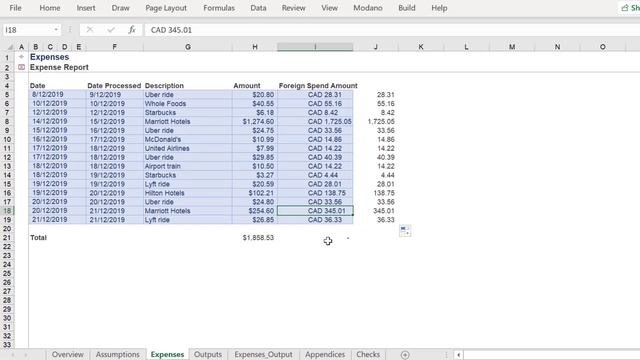Open the Data ribbon tab
Screen dimensions: 640x360
[x=258, y=8]
